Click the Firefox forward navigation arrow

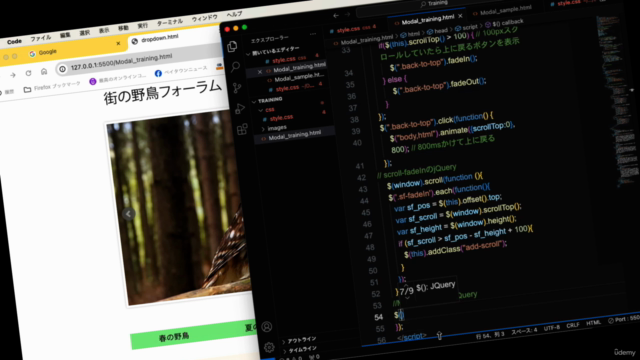pyautogui.click(x=13, y=75)
